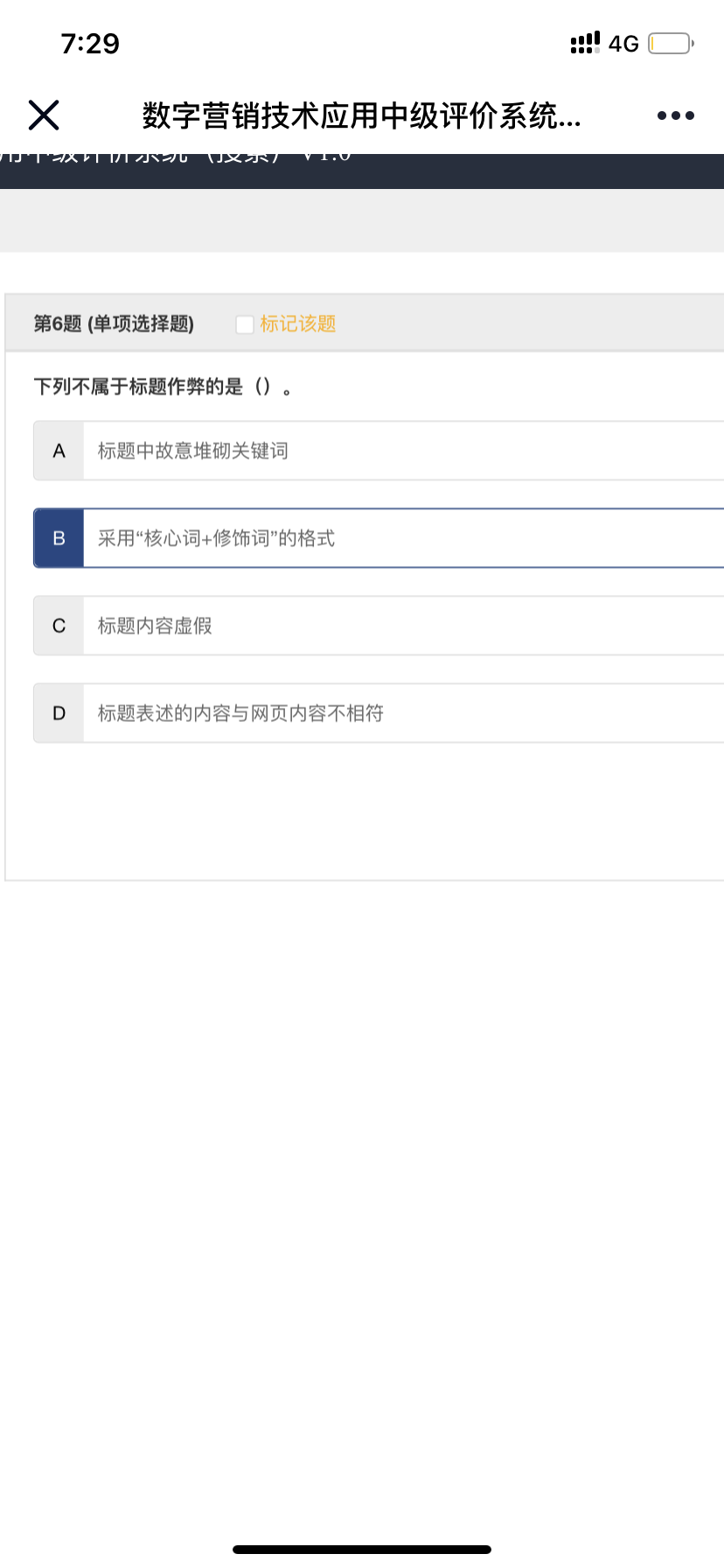Select the letter D option box
The image size is (724, 1568).
click(x=59, y=713)
